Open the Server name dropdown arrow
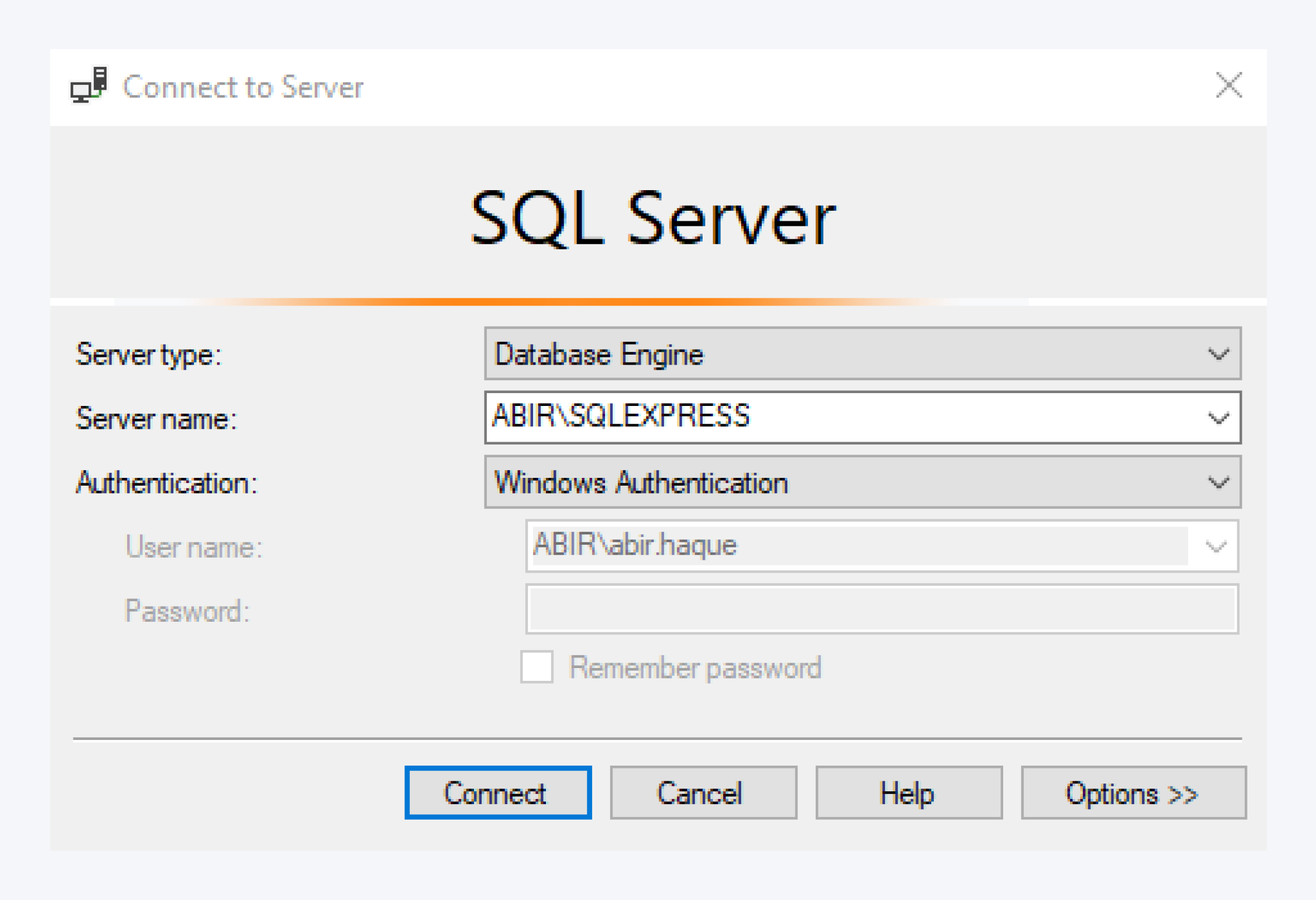The height and width of the screenshot is (900, 1316). pos(1217,418)
